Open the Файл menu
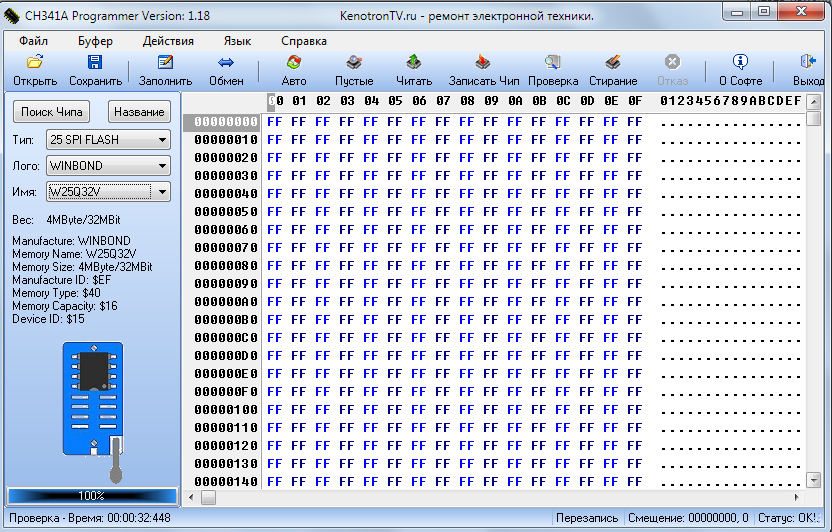Screen dimensions: 832x532 [33, 41]
